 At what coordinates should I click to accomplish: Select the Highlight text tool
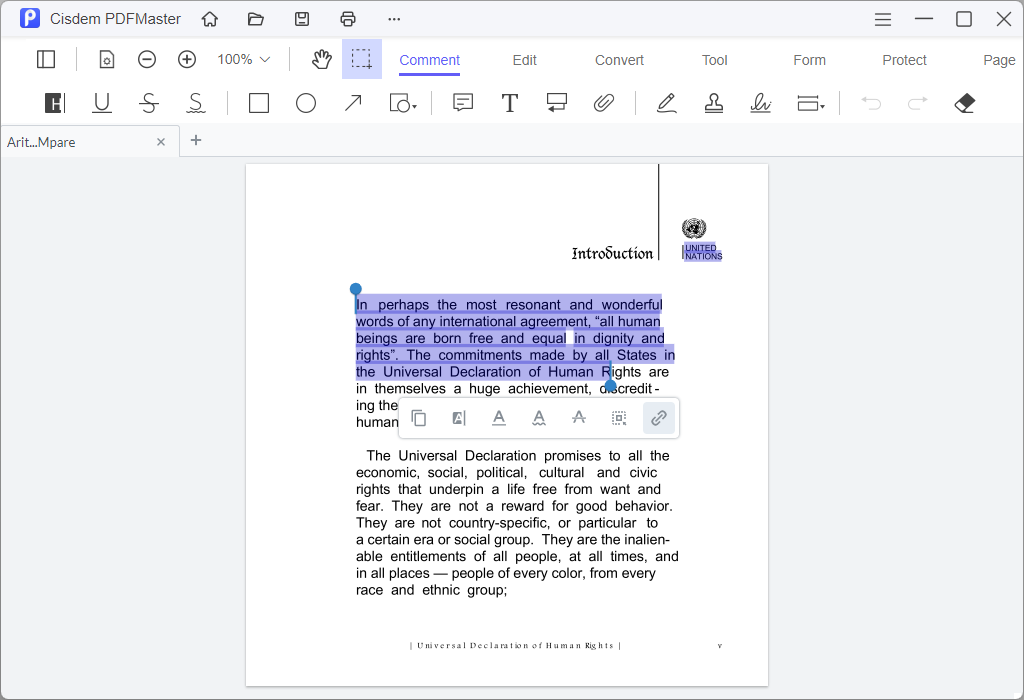tap(54, 103)
